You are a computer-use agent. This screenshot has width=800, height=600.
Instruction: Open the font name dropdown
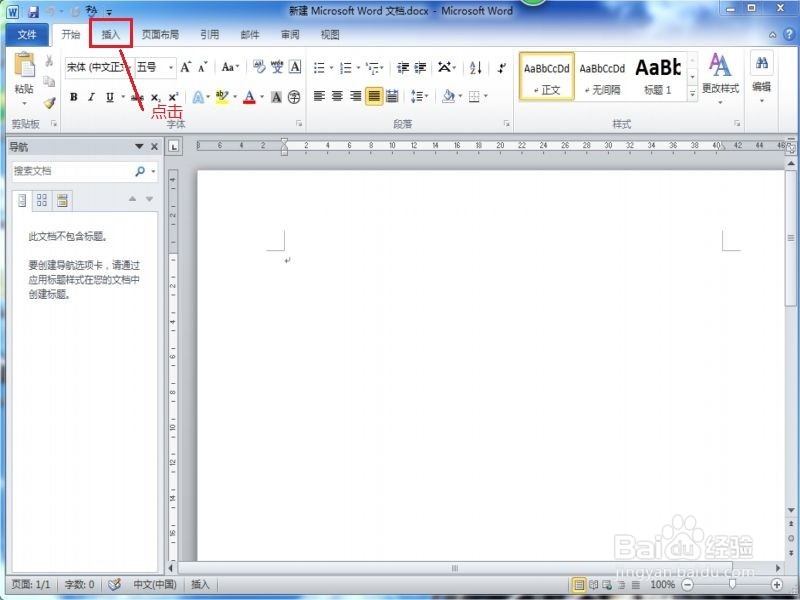point(130,67)
